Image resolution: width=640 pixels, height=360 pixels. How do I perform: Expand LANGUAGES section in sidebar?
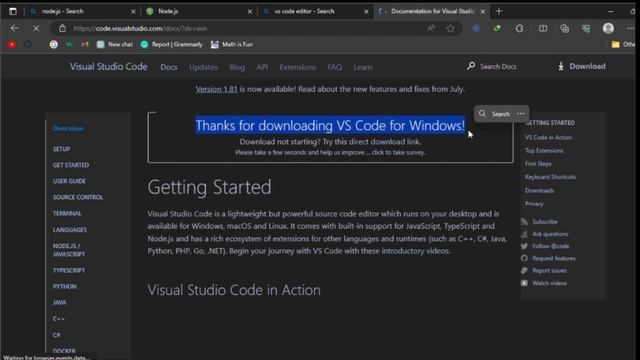click(69, 229)
